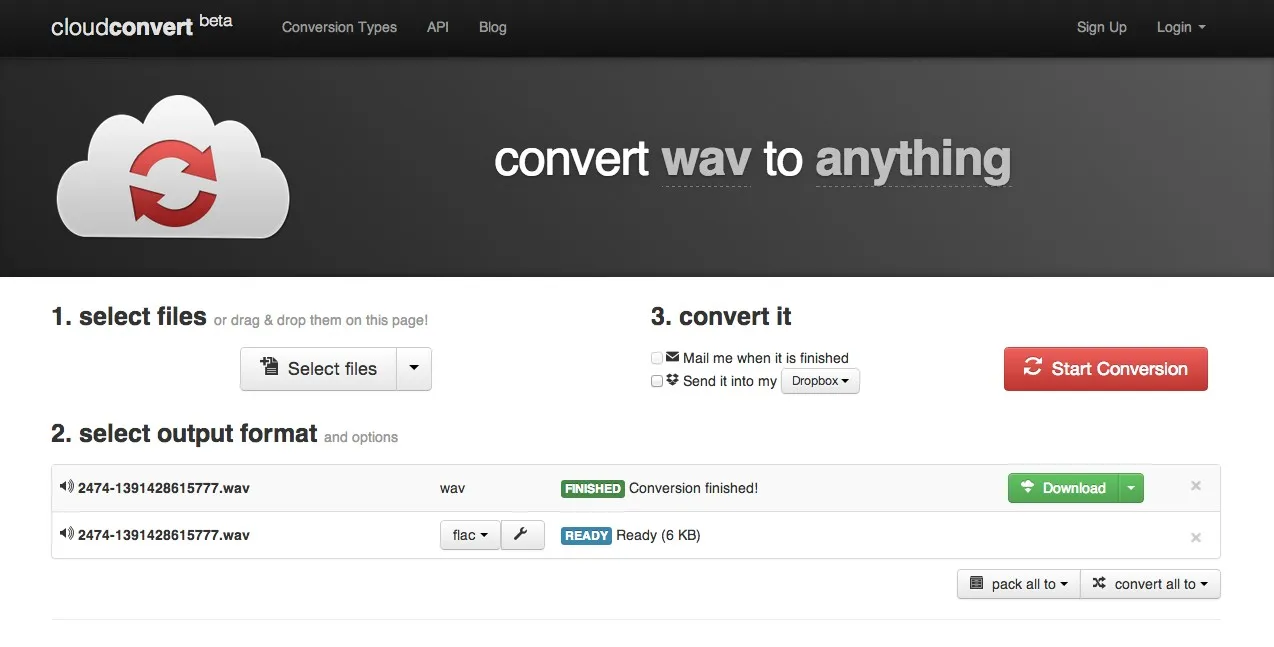Click "Conversion finished!" status text
The height and width of the screenshot is (647, 1274).
[693, 488]
